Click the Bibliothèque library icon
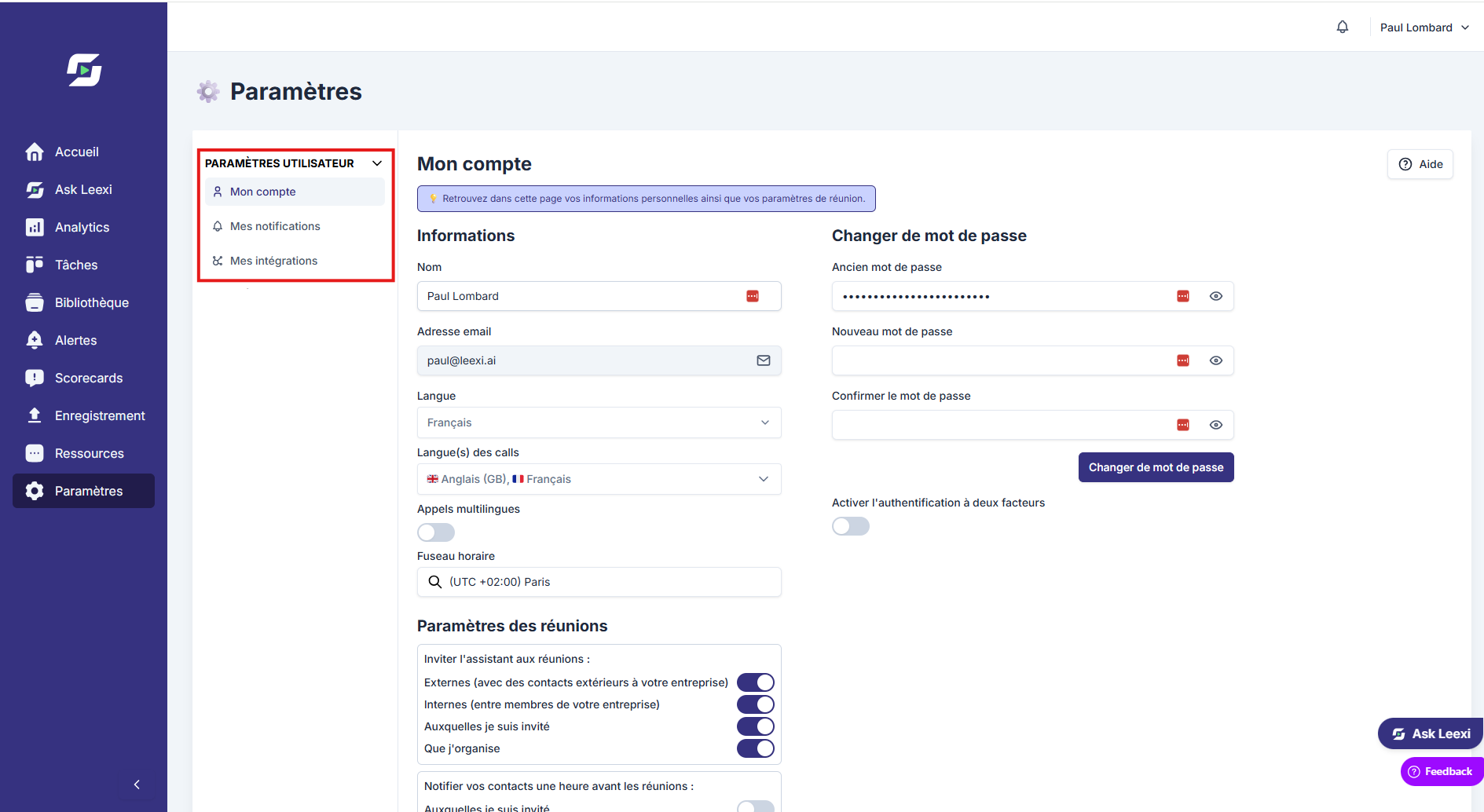This screenshot has height=812, width=1484. point(35,302)
